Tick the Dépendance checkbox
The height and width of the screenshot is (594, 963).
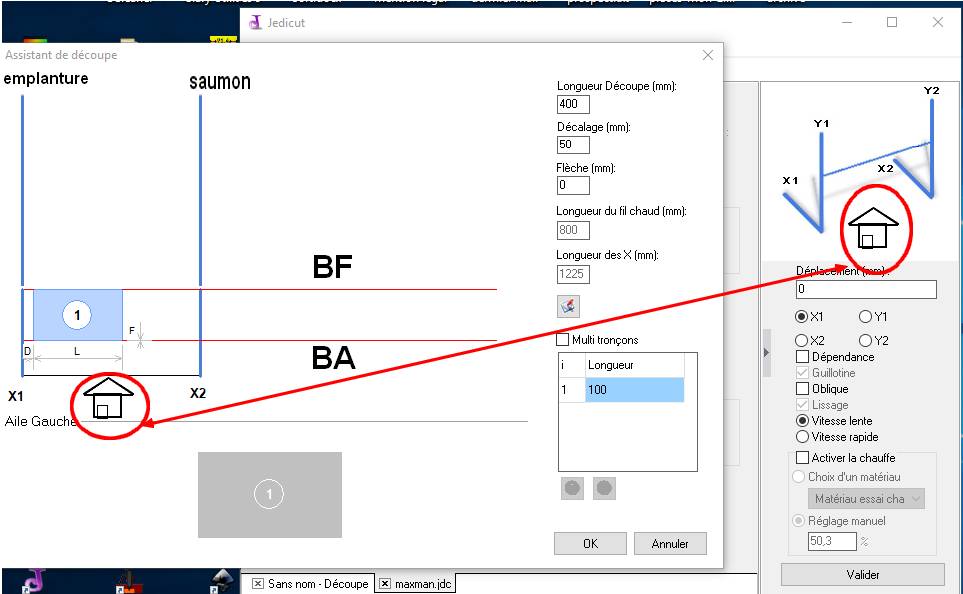[x=802, y=357]
